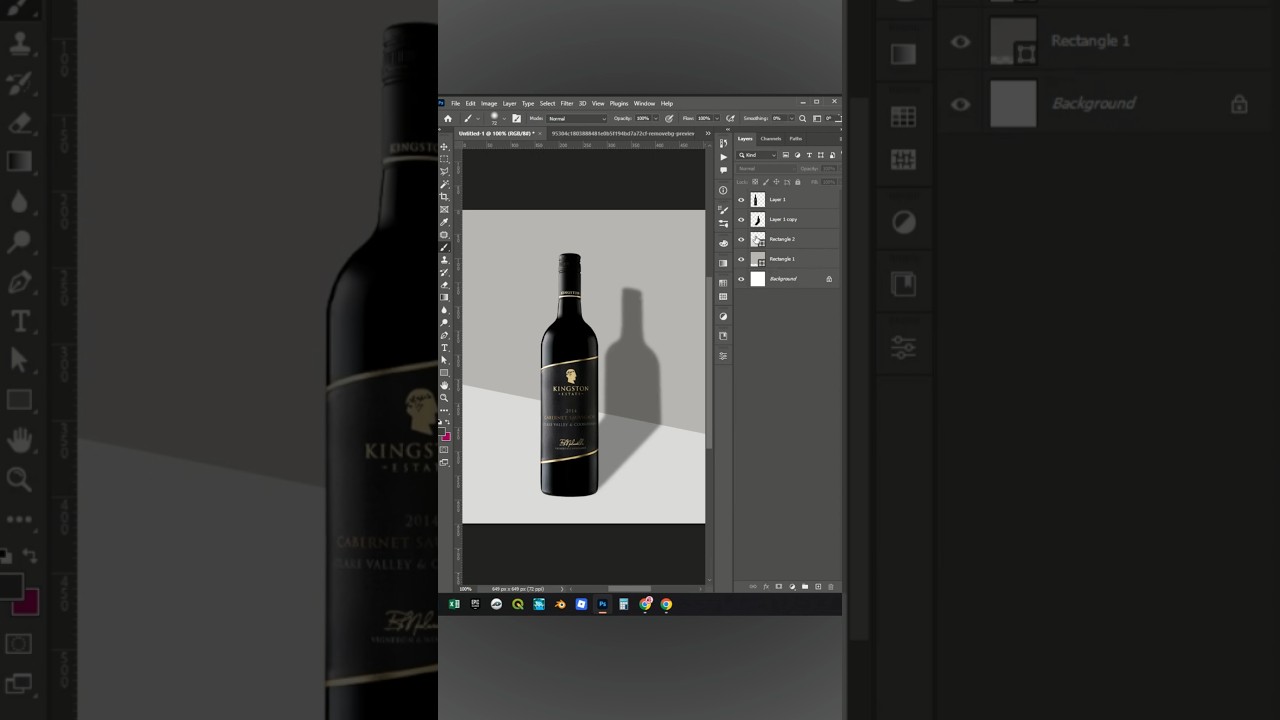The height and width of the screenshot is (720, 1280).
Task: Select the History Brush tool
Action: (445, 272)
